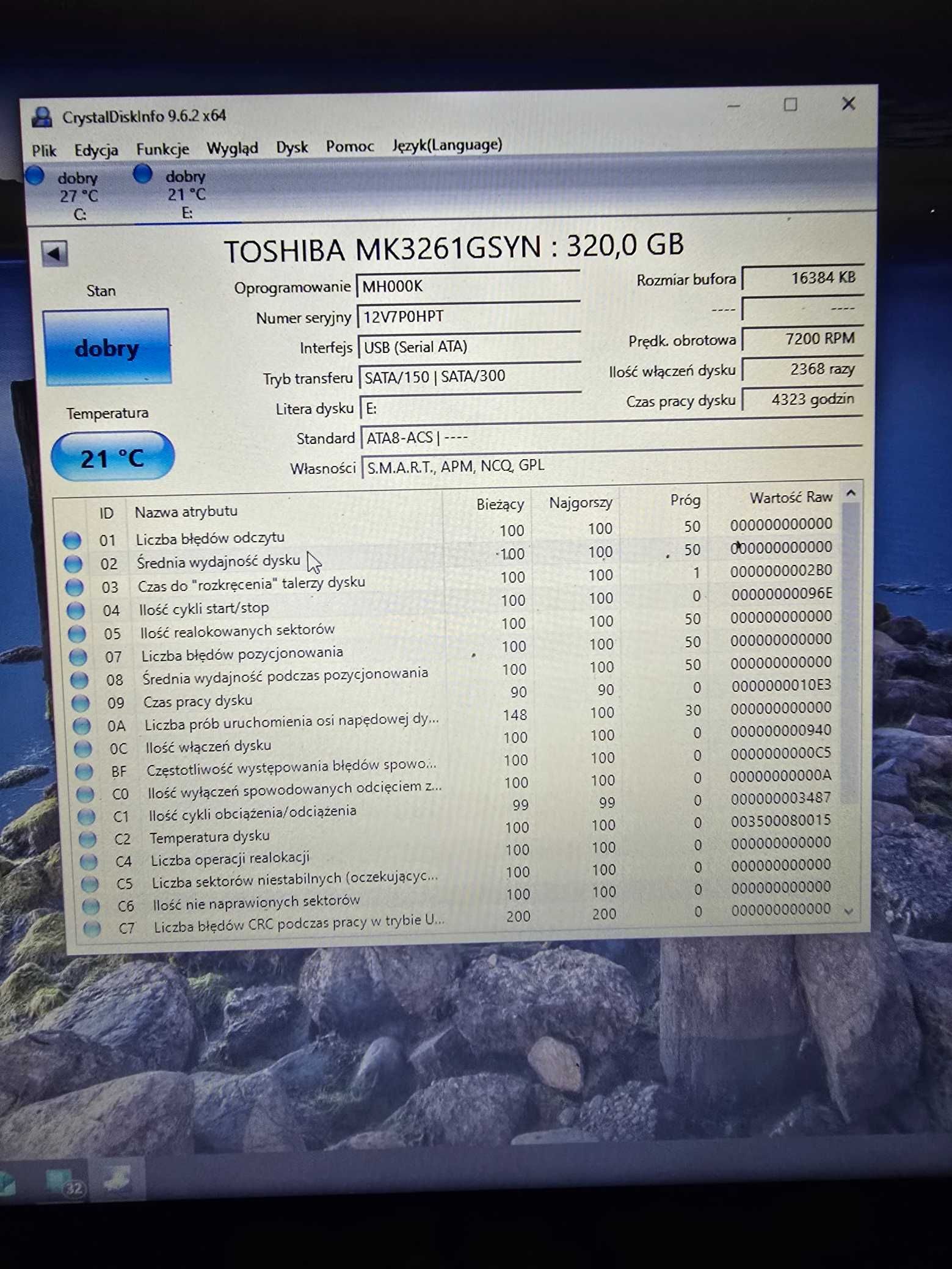This screenshot has width=952, height=1269.
Task: Click status orb for attribute 09 Czas pracy dysku
Action: click(x=81, y=703)
